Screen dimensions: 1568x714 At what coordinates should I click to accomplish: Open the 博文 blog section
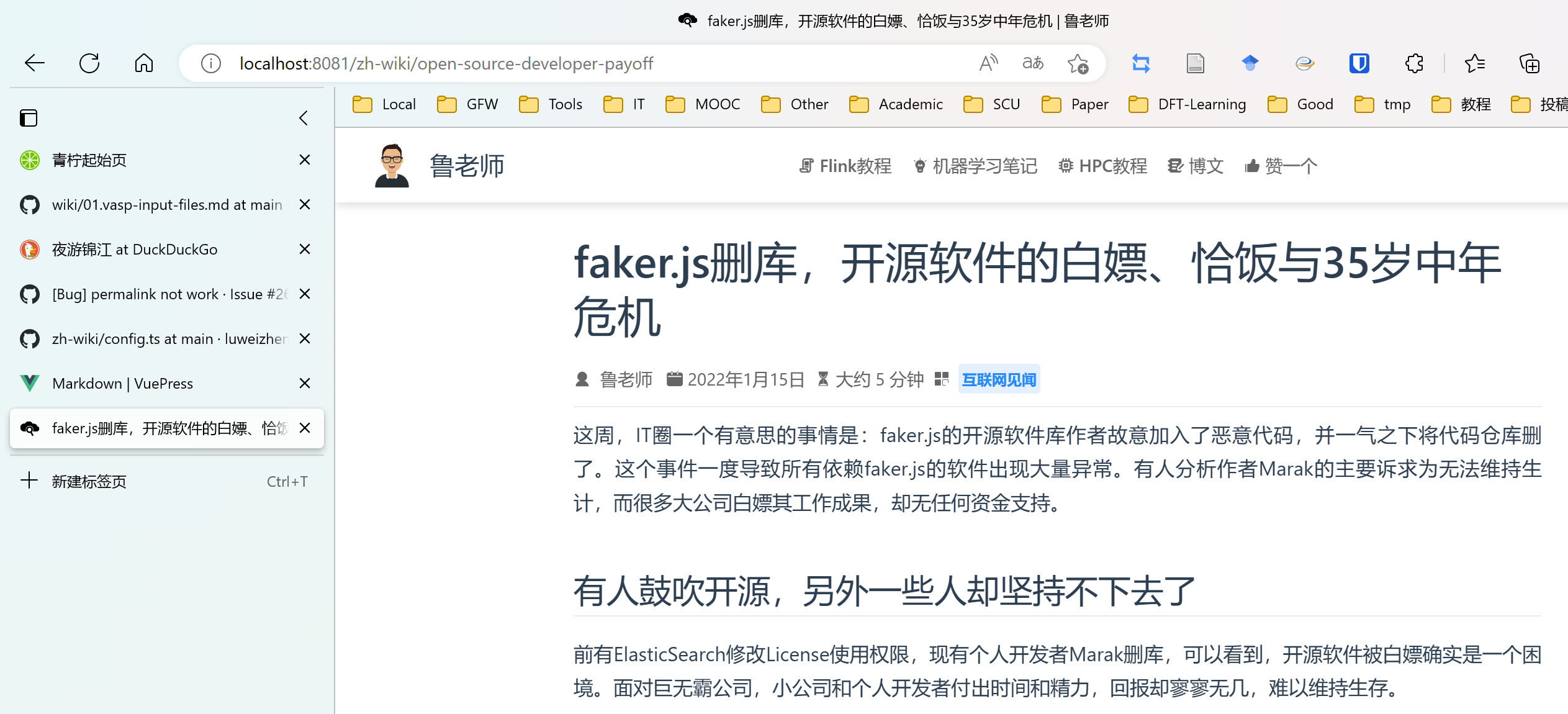click(x=1195, y=165)
